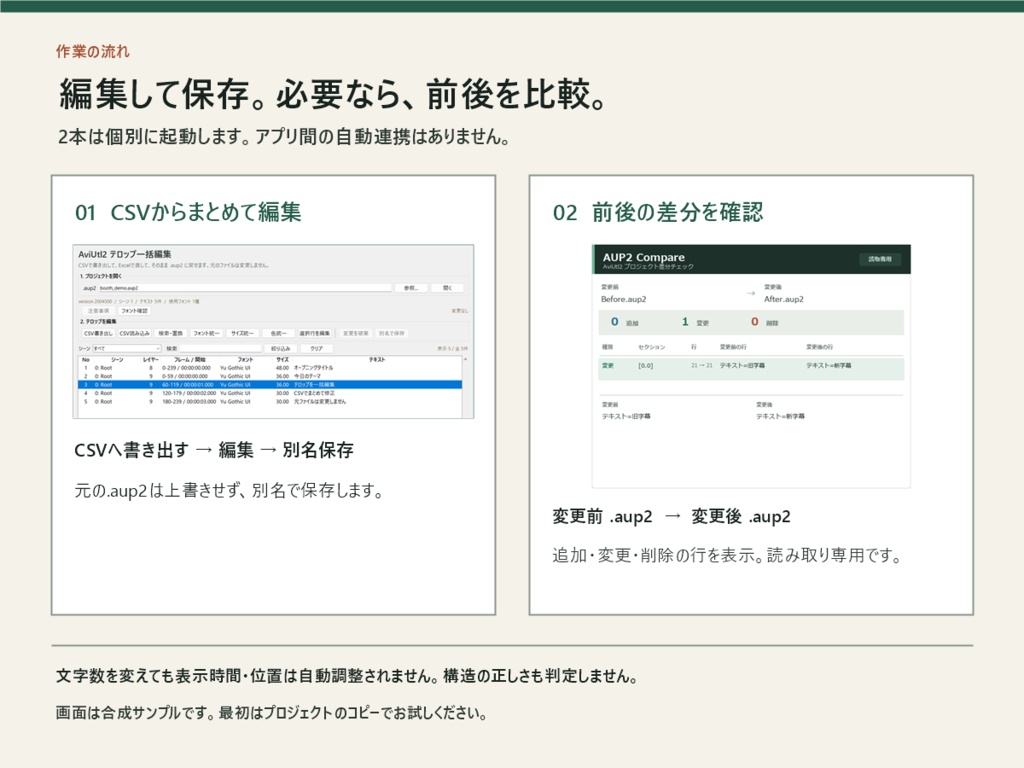Click the Before.aup2 file name

[624, 299]
